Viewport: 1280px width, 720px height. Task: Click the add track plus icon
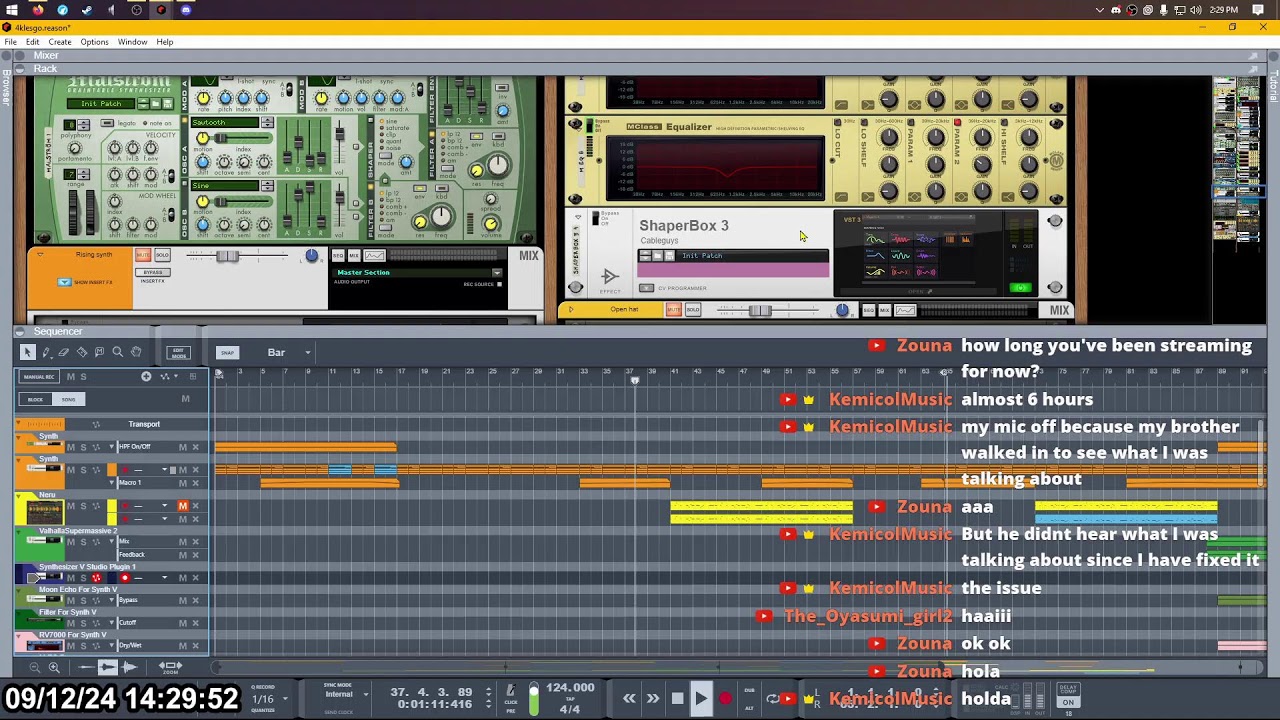[146, 376]
